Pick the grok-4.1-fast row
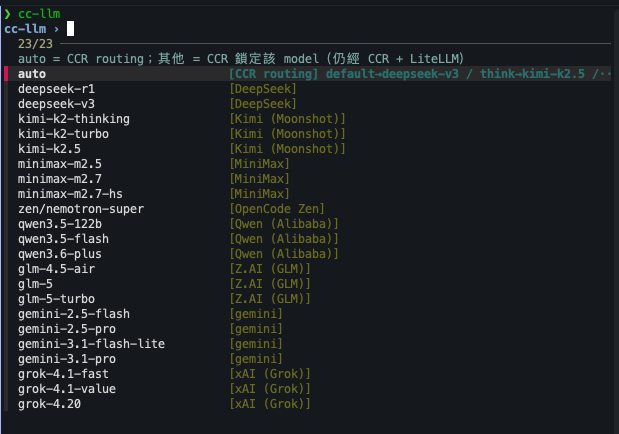Image resolution: width=619 pixels, height=434 pixels. coord(310,374)
